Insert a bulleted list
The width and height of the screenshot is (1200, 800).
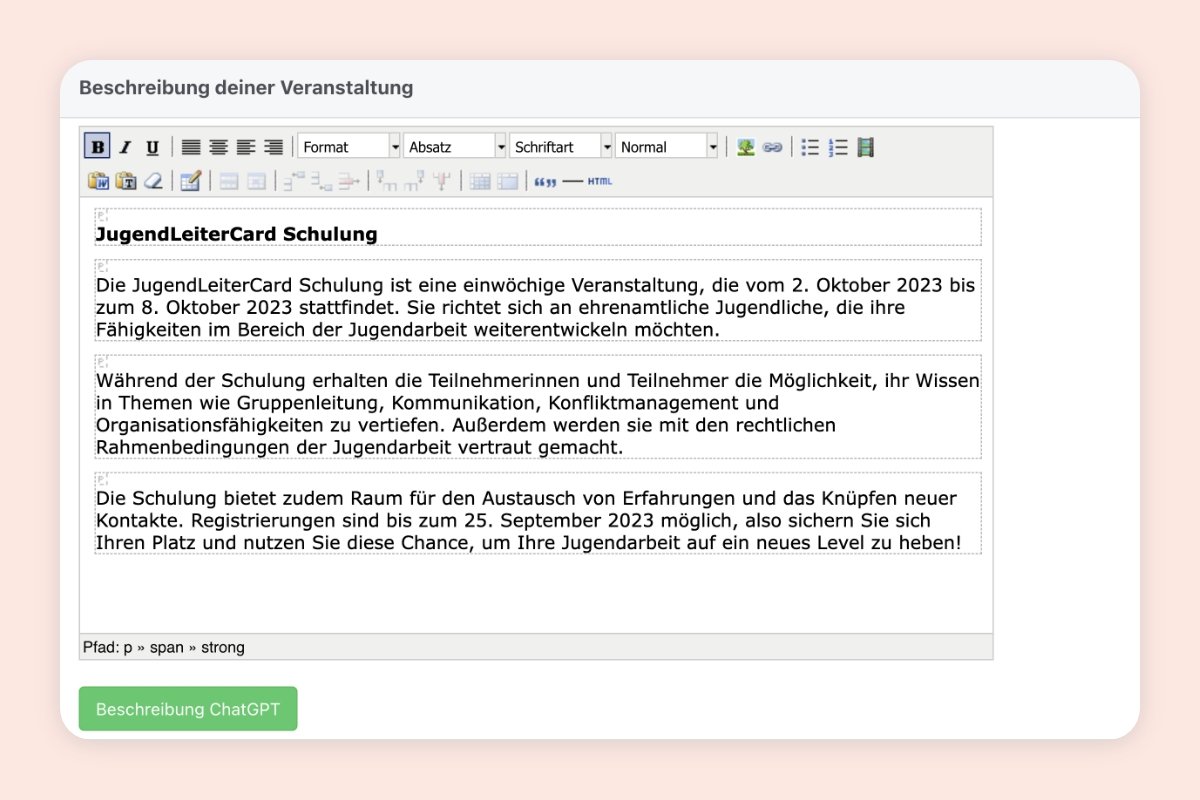(x=811, y=147)
